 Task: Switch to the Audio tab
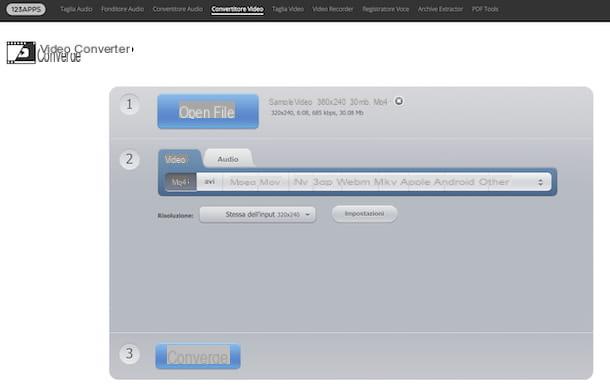pos(228,159)
